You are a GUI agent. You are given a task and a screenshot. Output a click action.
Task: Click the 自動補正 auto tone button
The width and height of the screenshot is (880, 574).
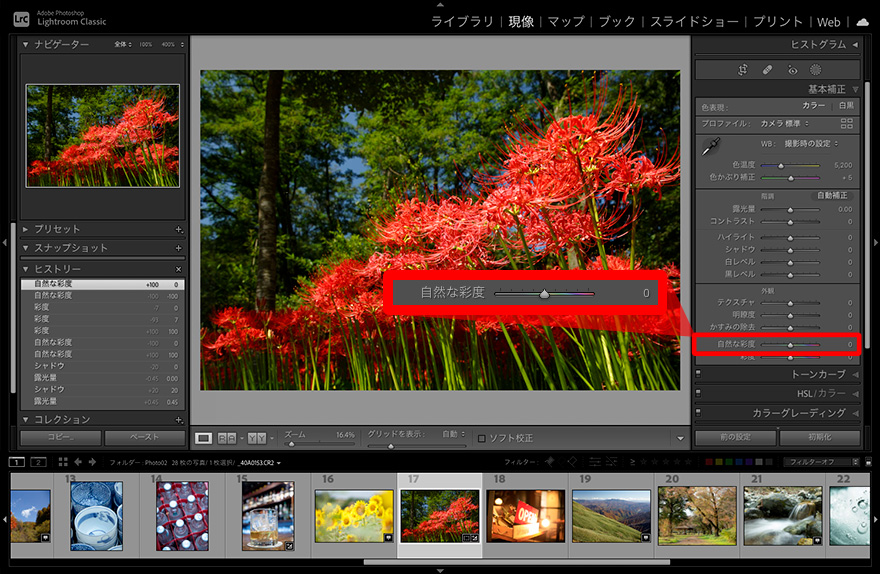tap(832, 195)
